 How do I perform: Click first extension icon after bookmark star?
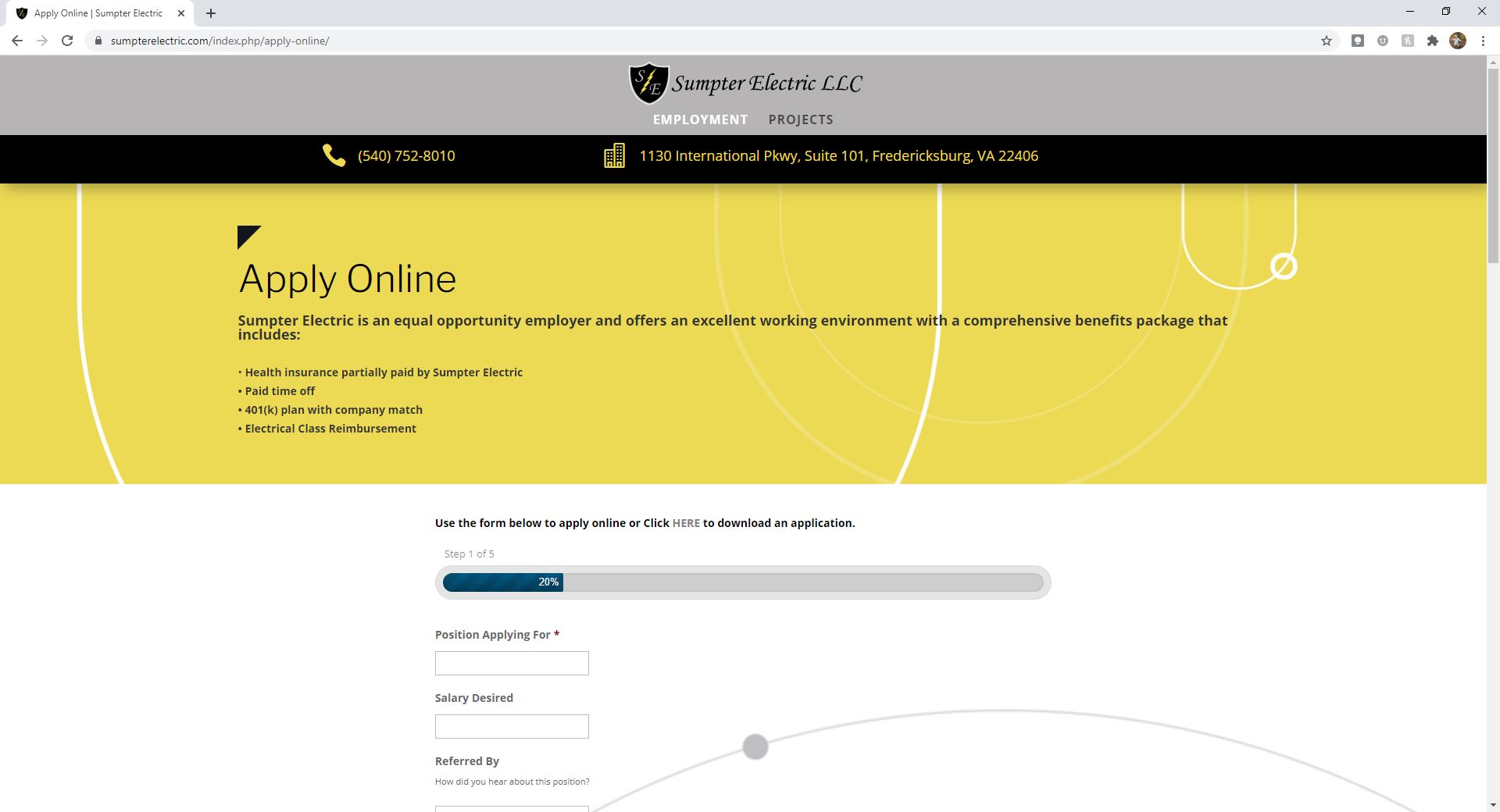click(x=1358, y=41)
